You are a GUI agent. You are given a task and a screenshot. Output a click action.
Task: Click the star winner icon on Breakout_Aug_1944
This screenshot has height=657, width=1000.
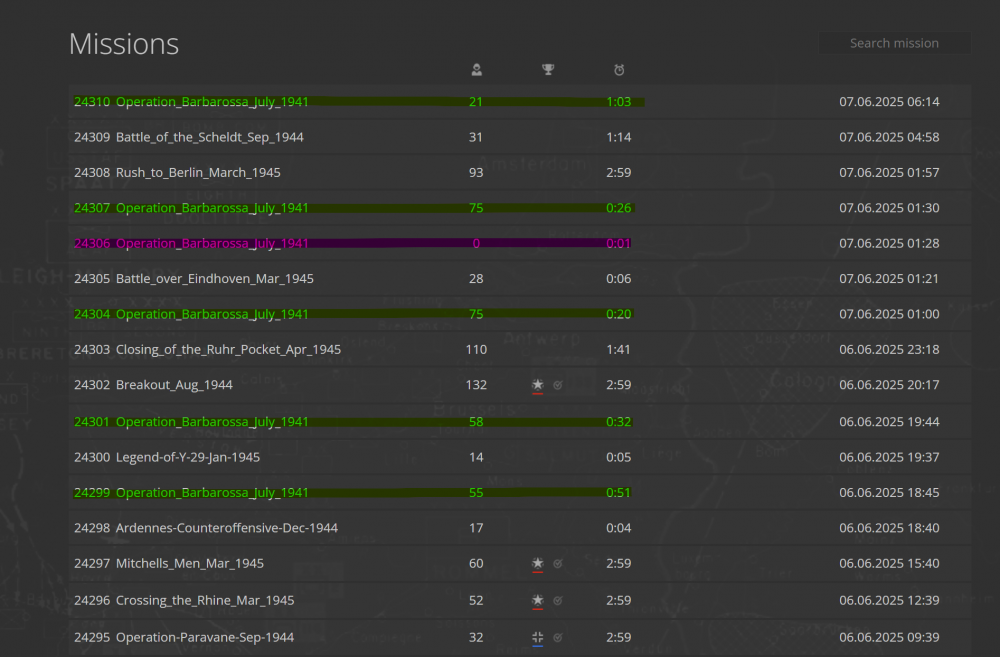(x=538, y=385)
